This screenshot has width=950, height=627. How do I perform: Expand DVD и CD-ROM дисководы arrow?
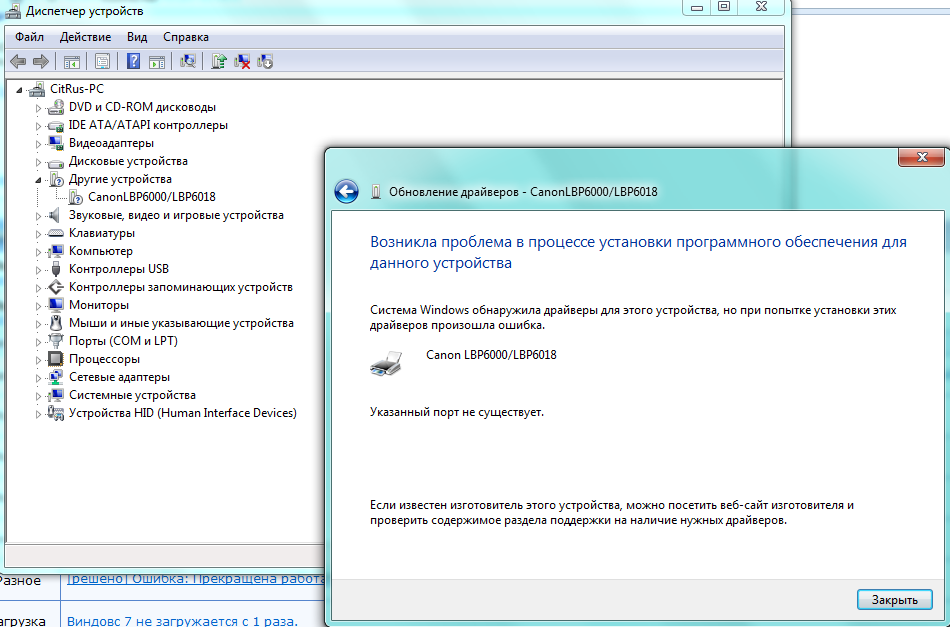(x=38, y=108)
